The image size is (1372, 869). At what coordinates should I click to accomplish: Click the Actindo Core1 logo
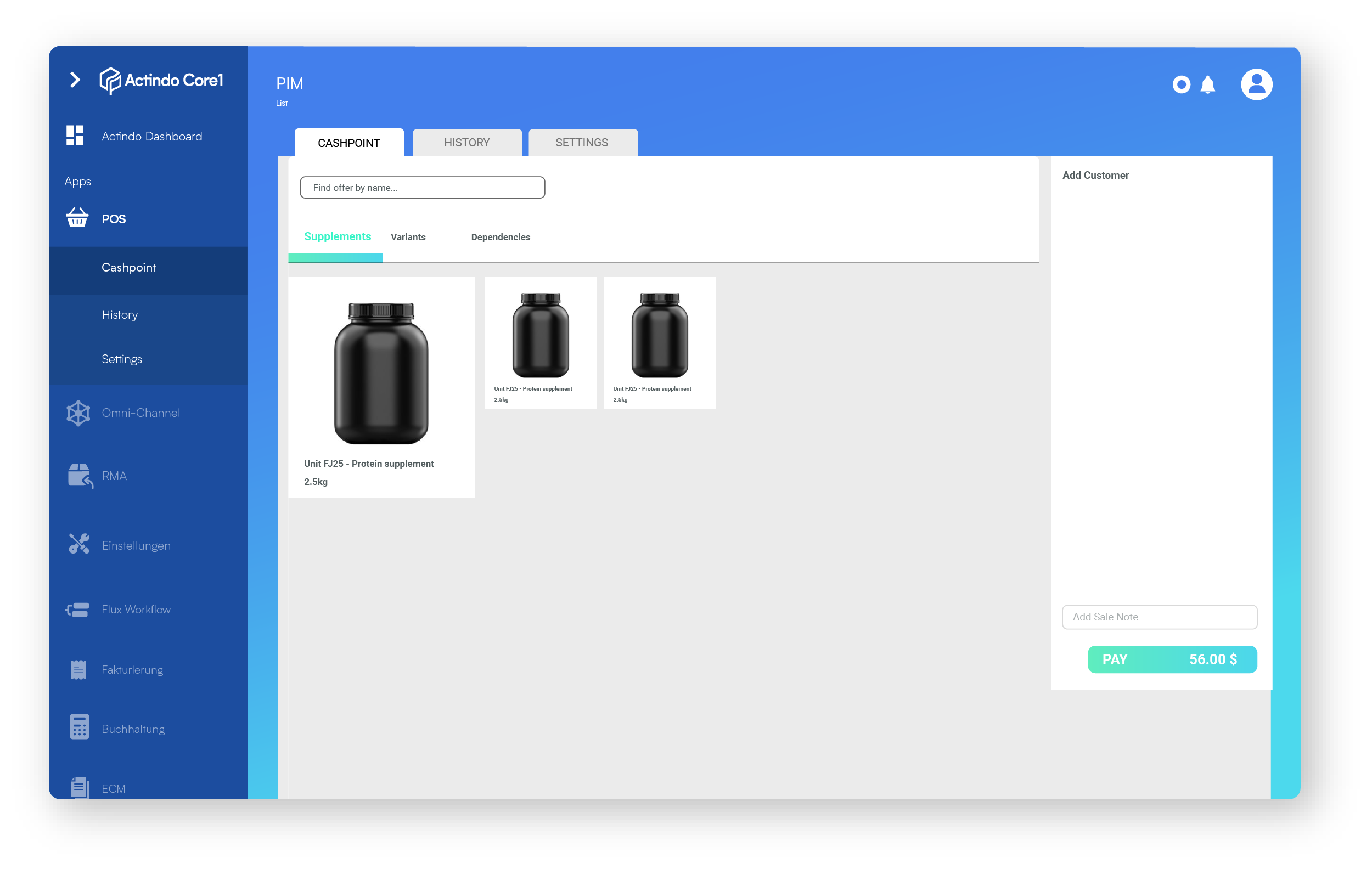pos(161,80)
